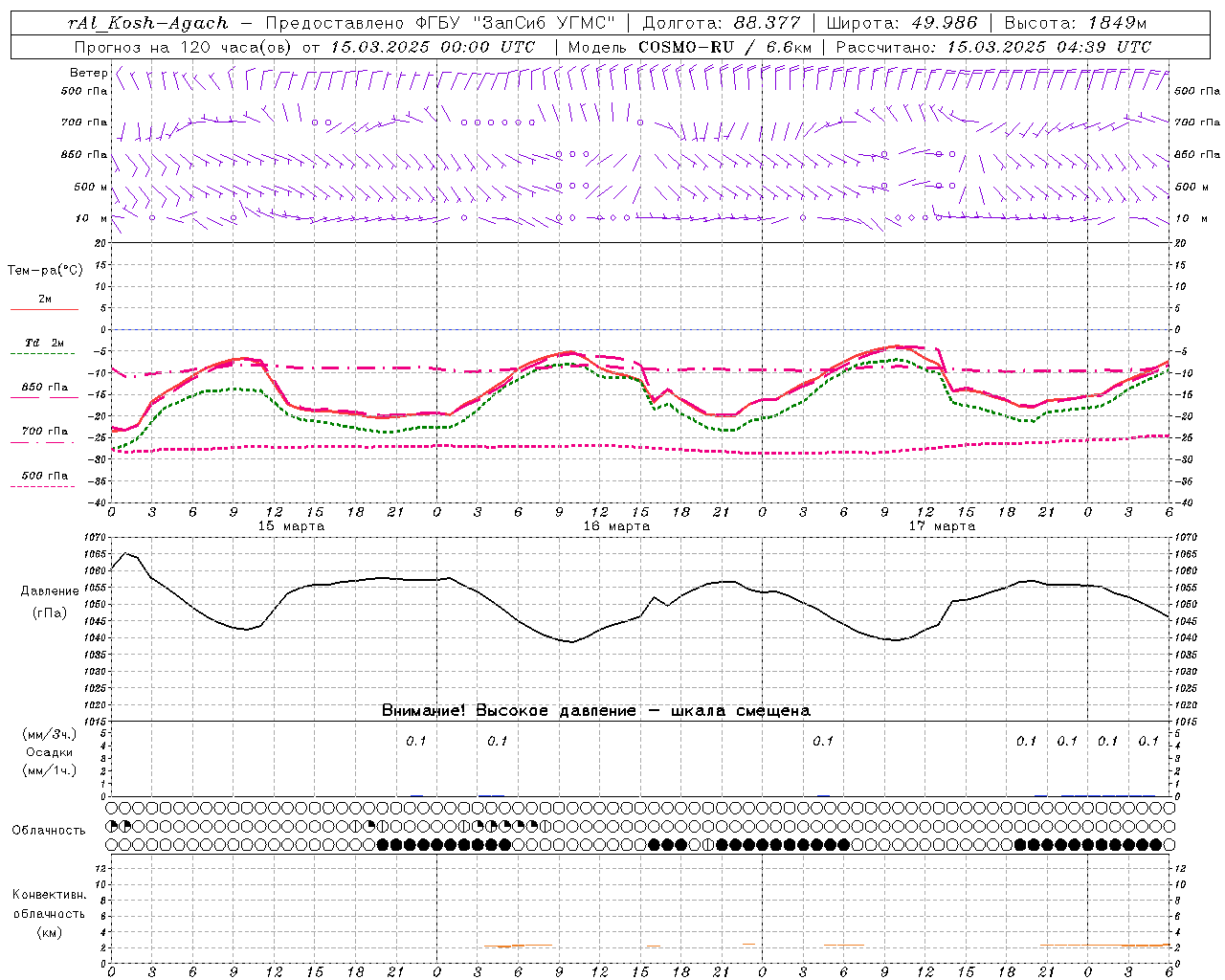Click the Облачность cloud cover label
The height and width of the screenshot is (980, 1225).
[49, 831]
